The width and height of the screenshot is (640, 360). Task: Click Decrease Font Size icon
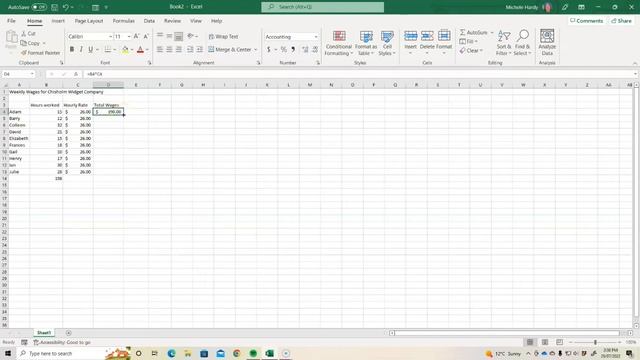(x=146, y=36)
